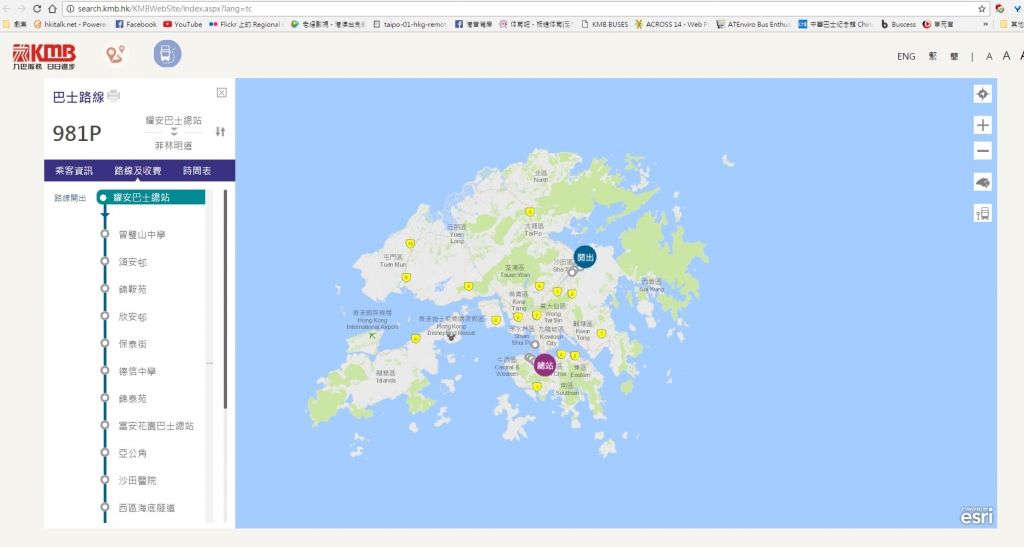Switch language to ENG
Screen dimensions: 1024x547
[906, 57]
